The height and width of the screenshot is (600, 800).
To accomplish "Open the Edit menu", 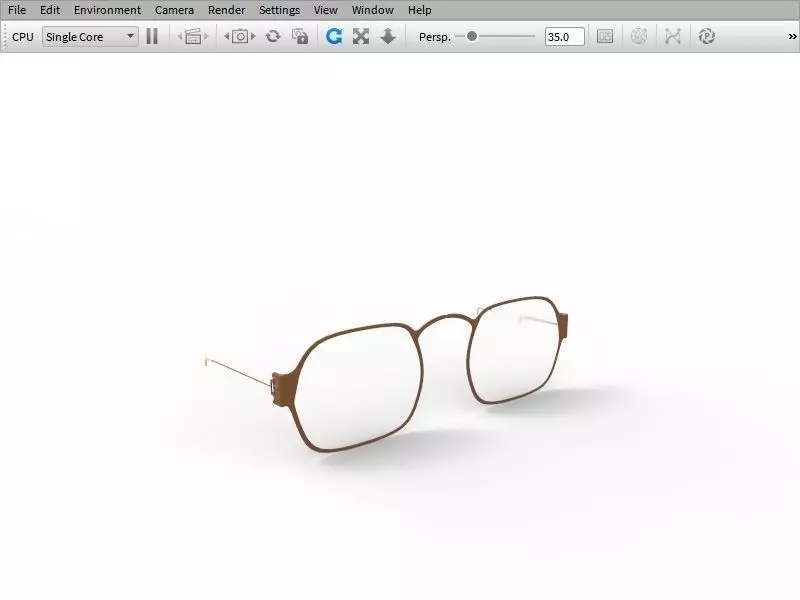I will coord(50,10).
